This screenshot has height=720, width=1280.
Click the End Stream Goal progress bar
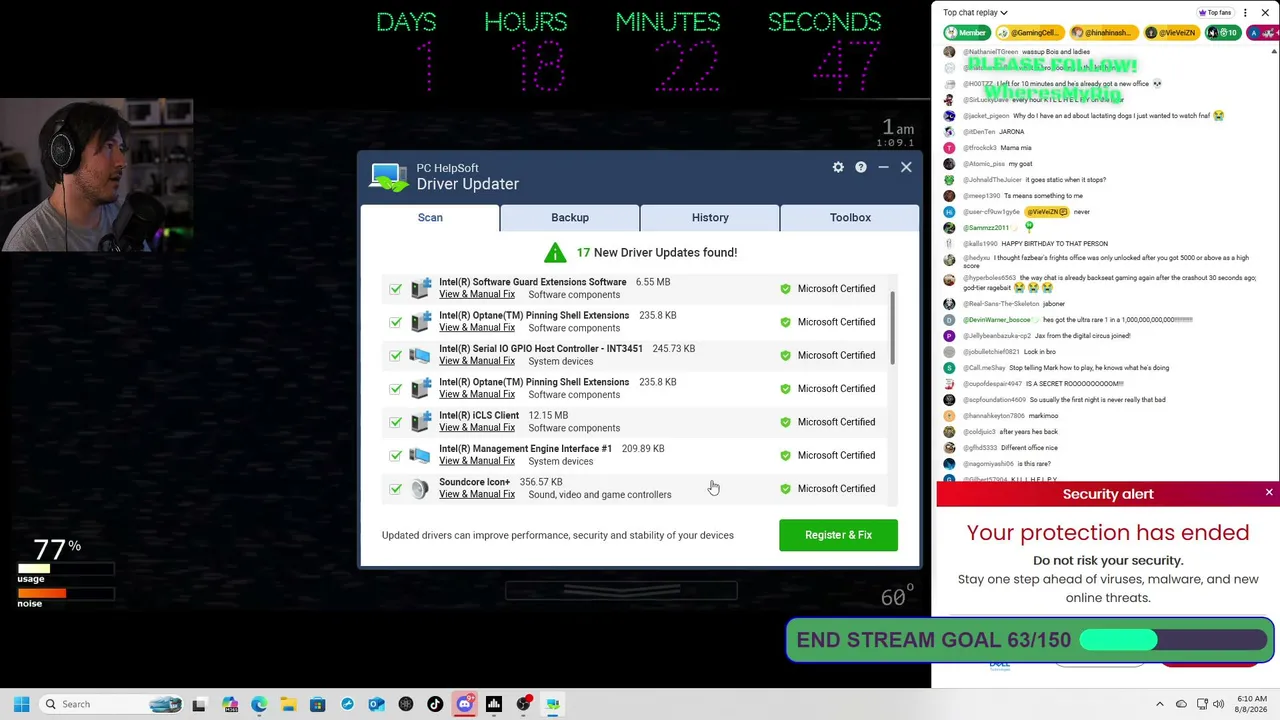point(1173,640)
